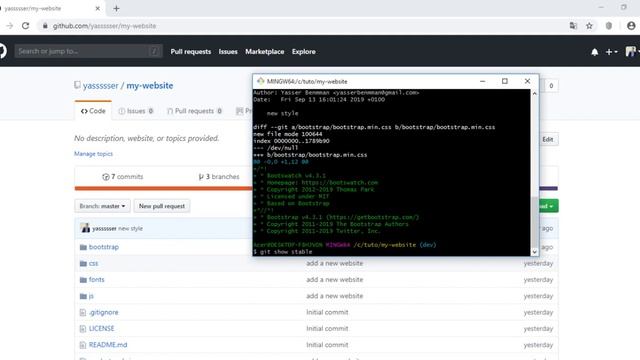Open the Pull requests nav item
This screenshot has height=360, width=640.
click(x=191, y=52)
